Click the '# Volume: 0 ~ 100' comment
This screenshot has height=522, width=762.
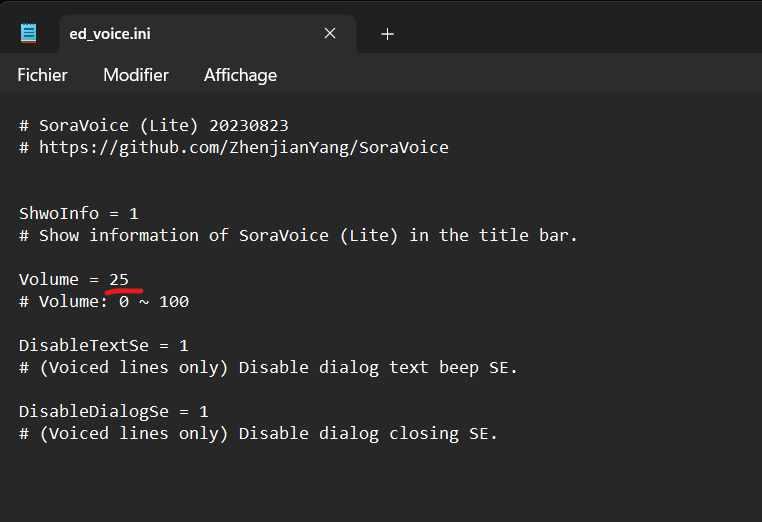coord(104,301)
